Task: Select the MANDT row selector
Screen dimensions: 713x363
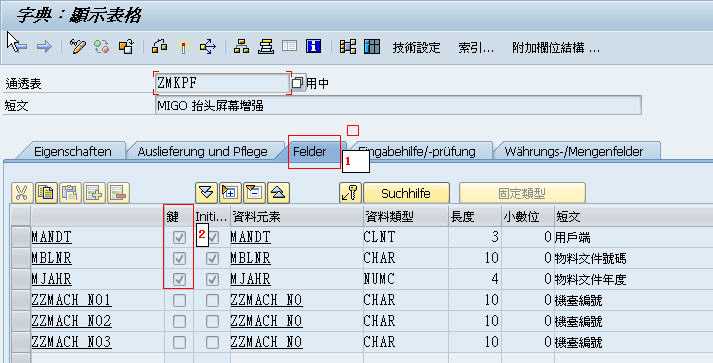Action: point(20,237)
